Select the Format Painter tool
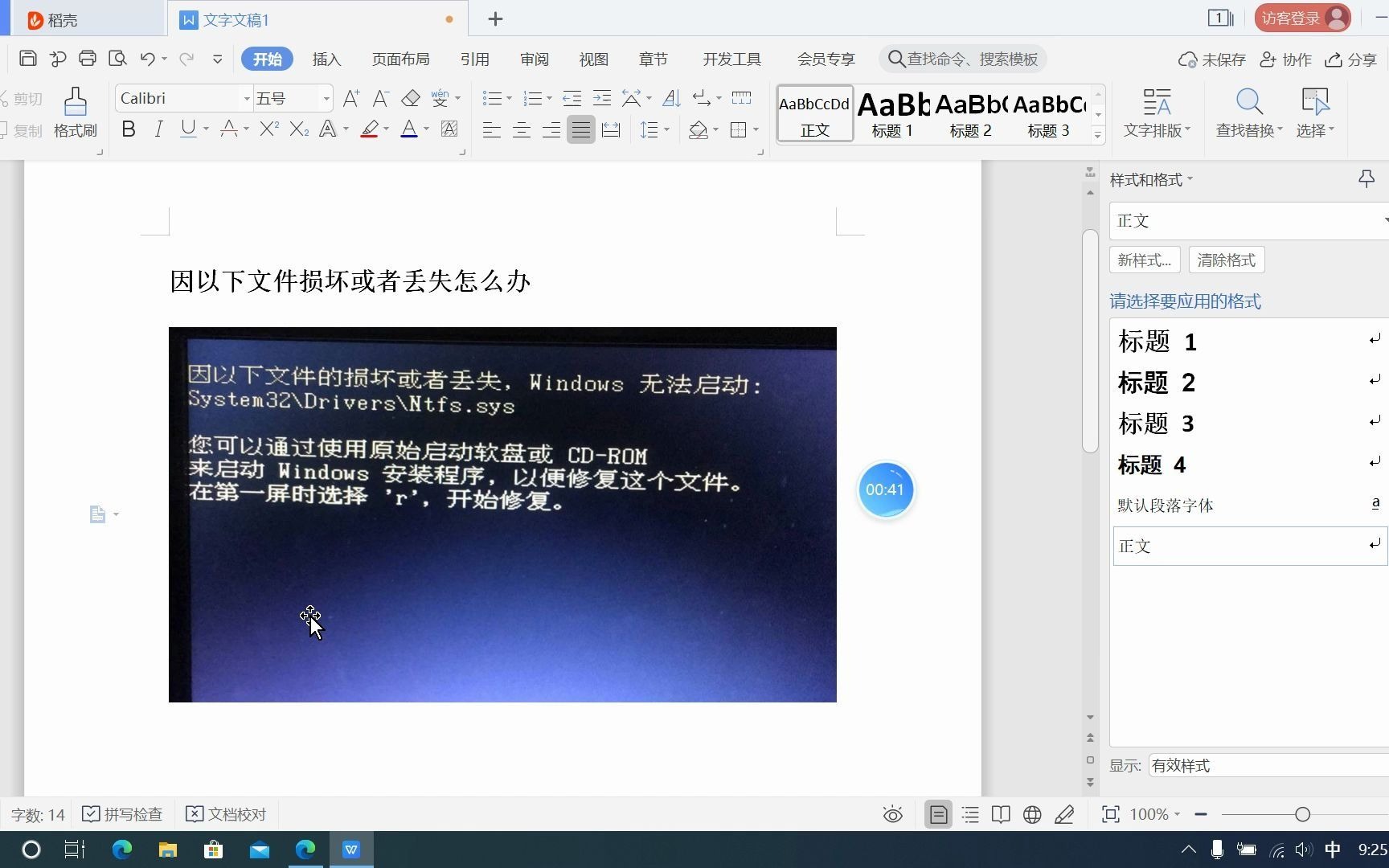The image size is (1389, 868). tap(75, 113)
